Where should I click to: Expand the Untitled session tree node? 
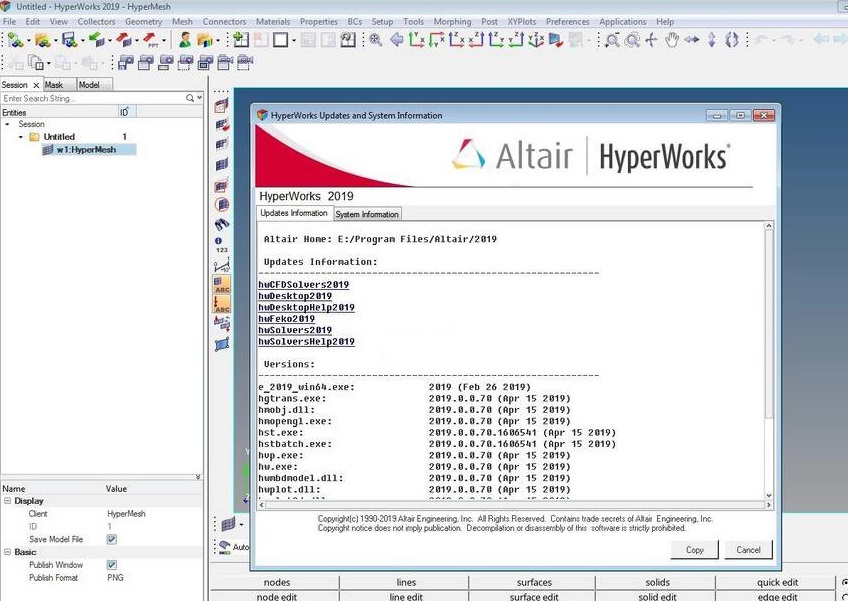pos(22,136)
